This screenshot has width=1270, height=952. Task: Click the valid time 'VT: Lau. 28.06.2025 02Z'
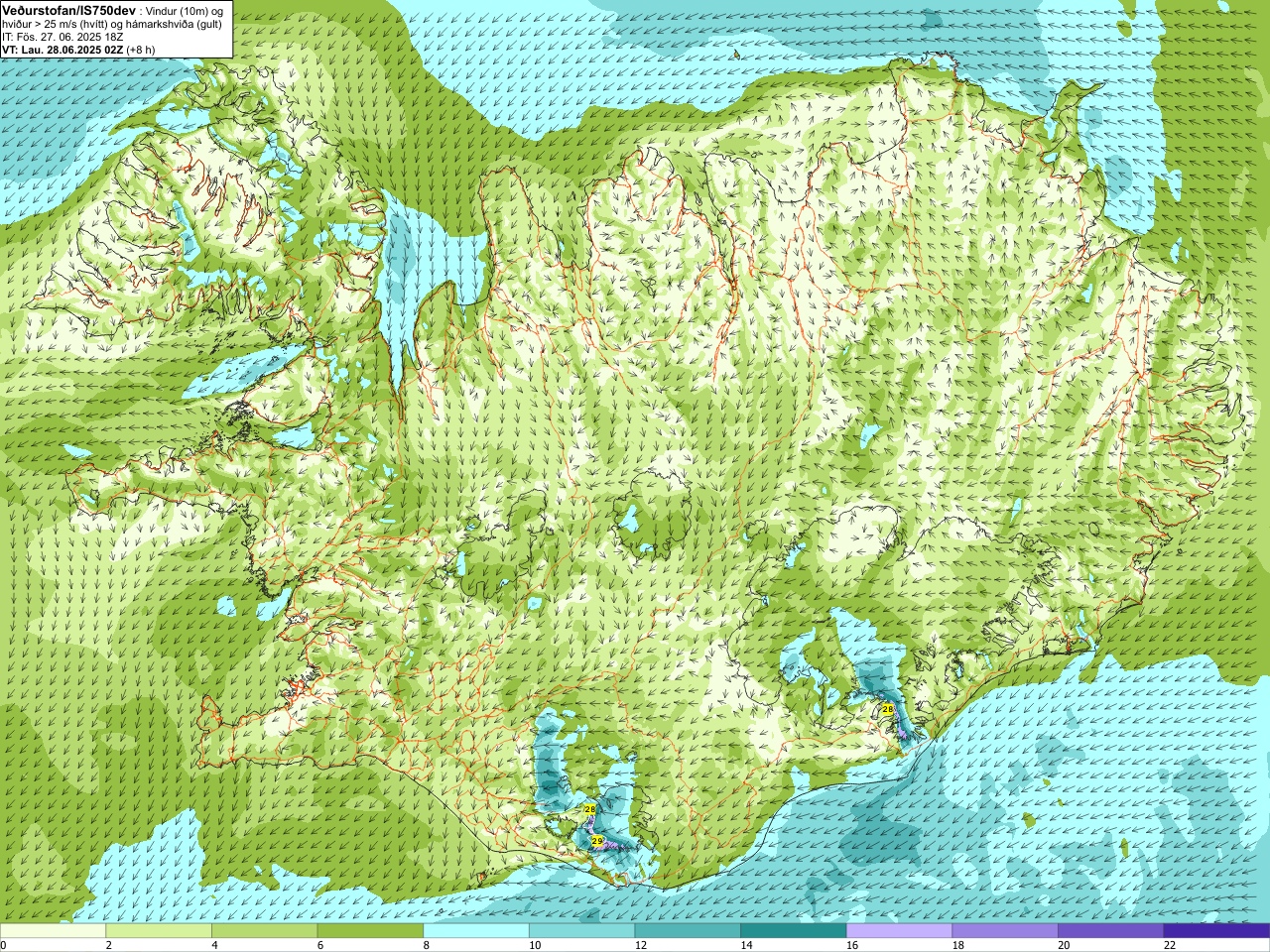[x=62, y=49]
